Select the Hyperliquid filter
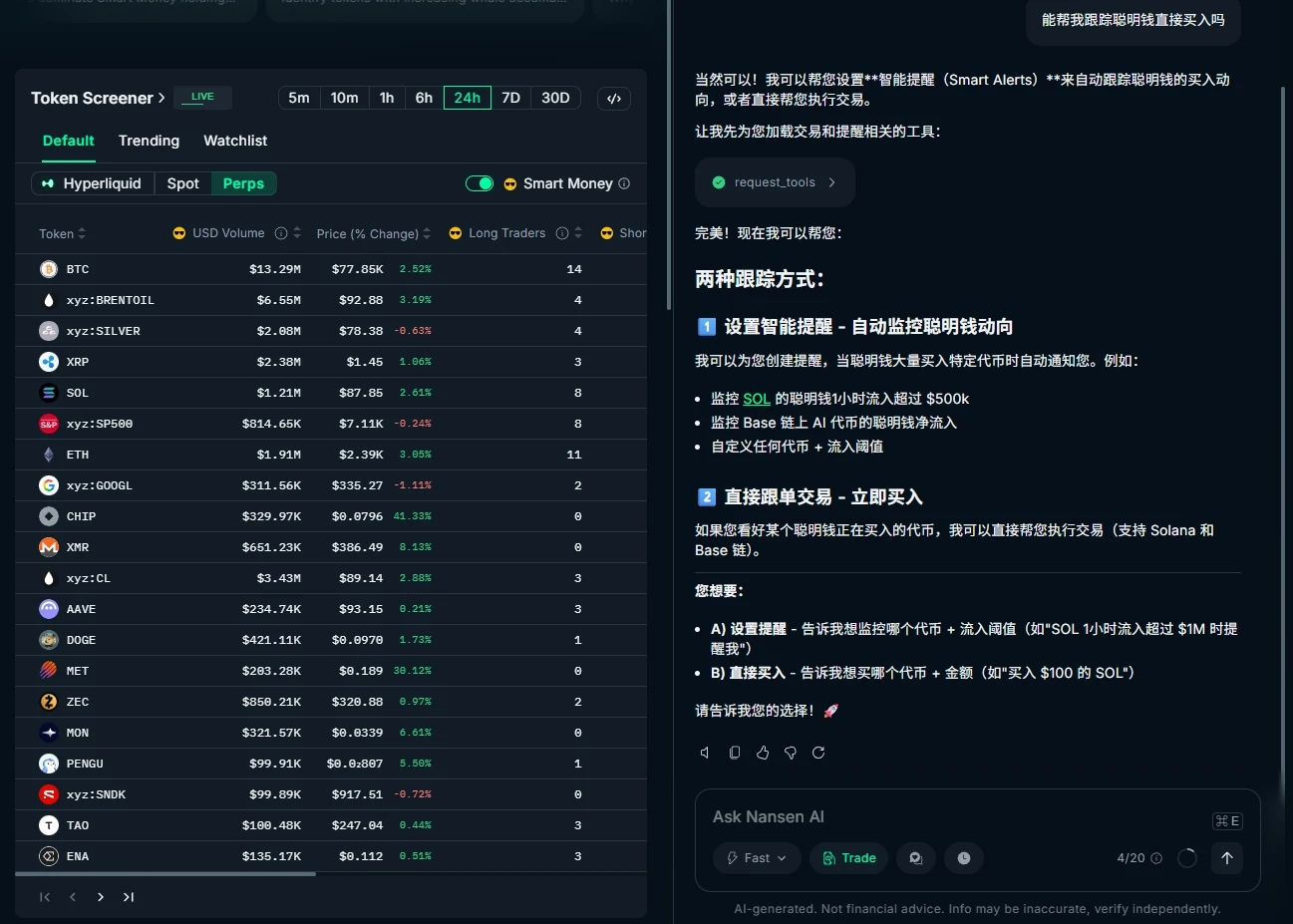The height and width of the screenshot is (924, 1293). pyautogui.click(x=93, y=183)
